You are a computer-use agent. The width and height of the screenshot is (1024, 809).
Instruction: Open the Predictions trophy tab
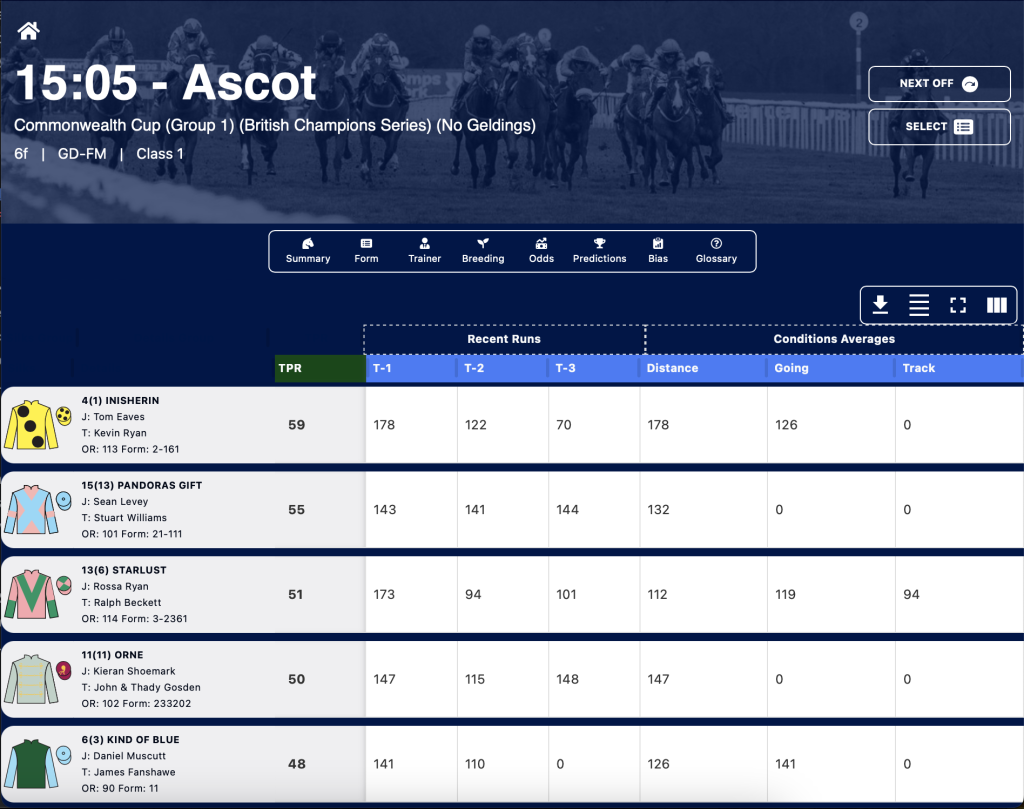(x=600, y=251)
